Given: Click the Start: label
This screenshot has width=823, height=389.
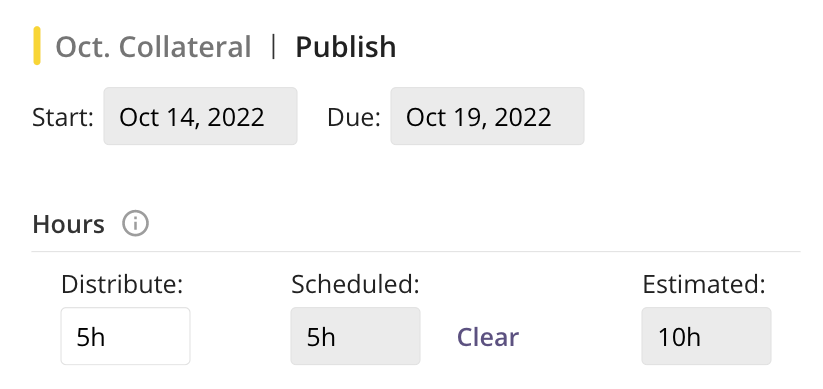Looking at the screenshot, I should coord(63,117).
